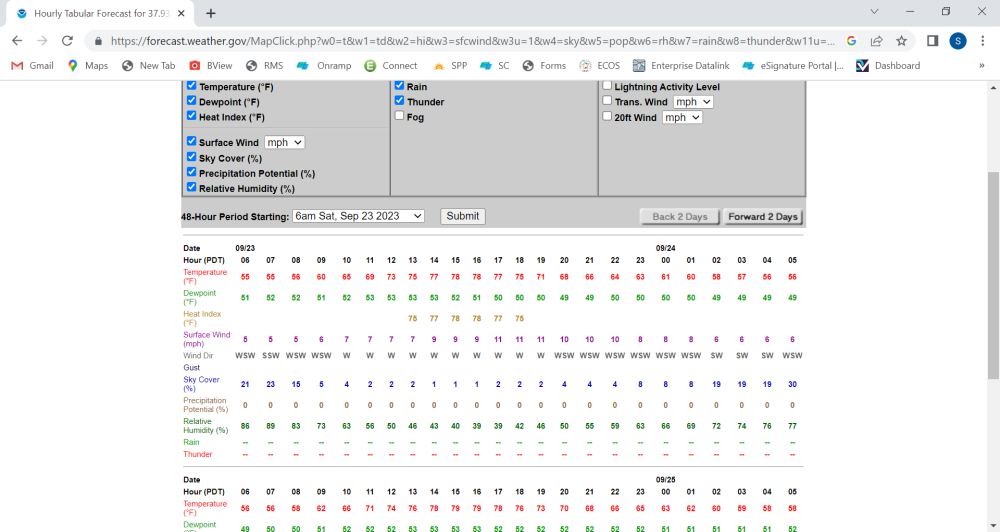Click the '09/24' date header
Viewport: 1000px width, 532px height.
pos(665,248)
